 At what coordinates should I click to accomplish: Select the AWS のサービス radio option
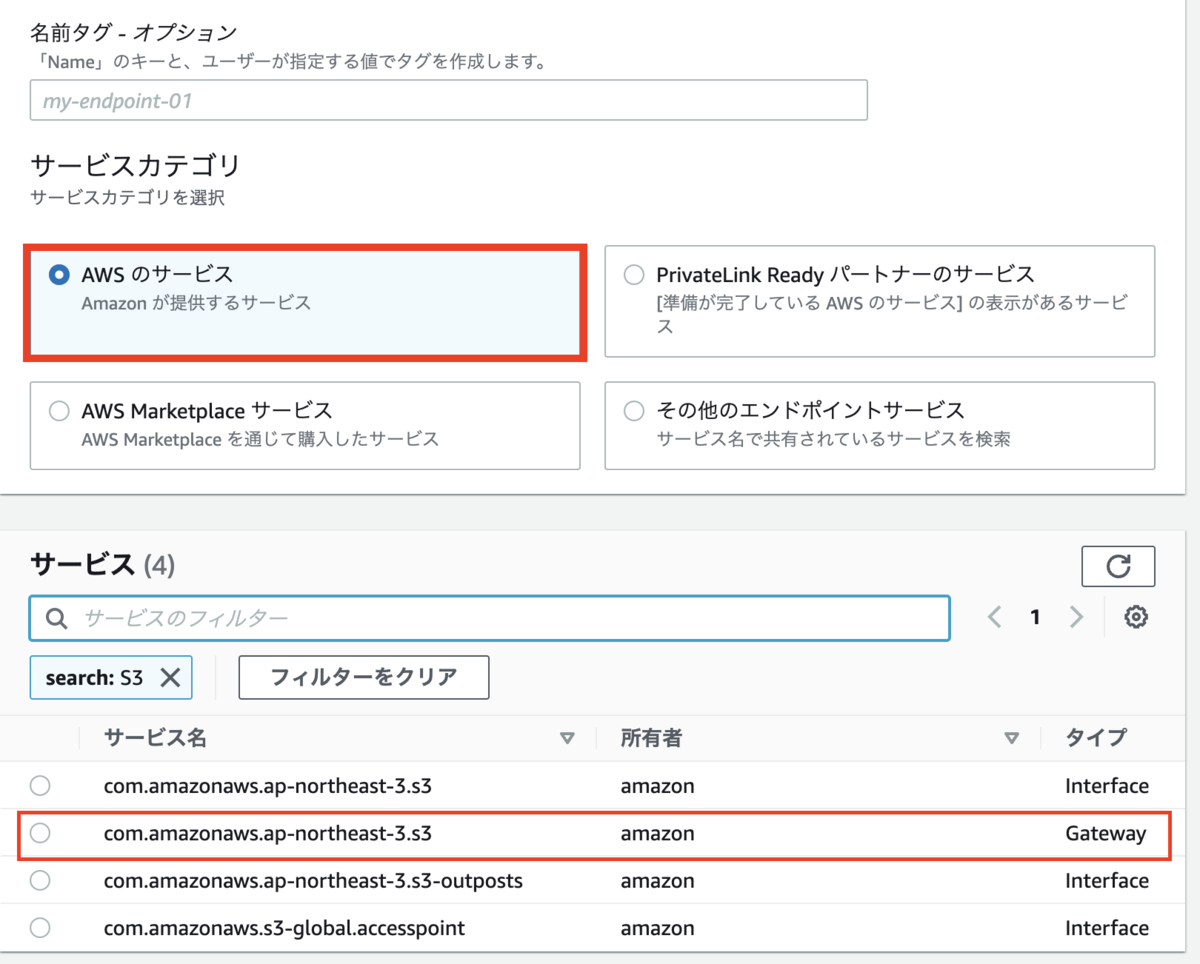click(59, 274)
